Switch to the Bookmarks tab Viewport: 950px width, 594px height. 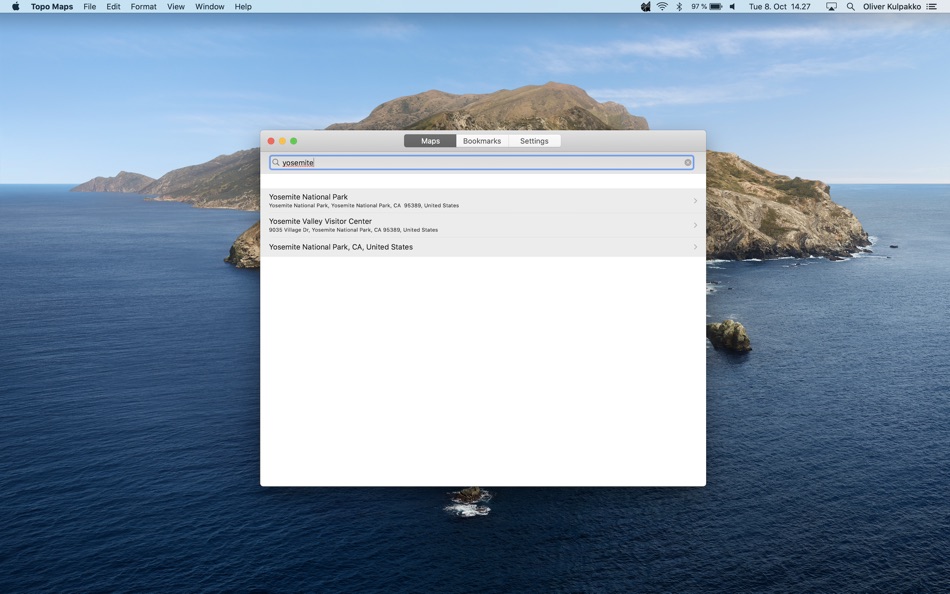pyautogui.click(x=482, y=141)
